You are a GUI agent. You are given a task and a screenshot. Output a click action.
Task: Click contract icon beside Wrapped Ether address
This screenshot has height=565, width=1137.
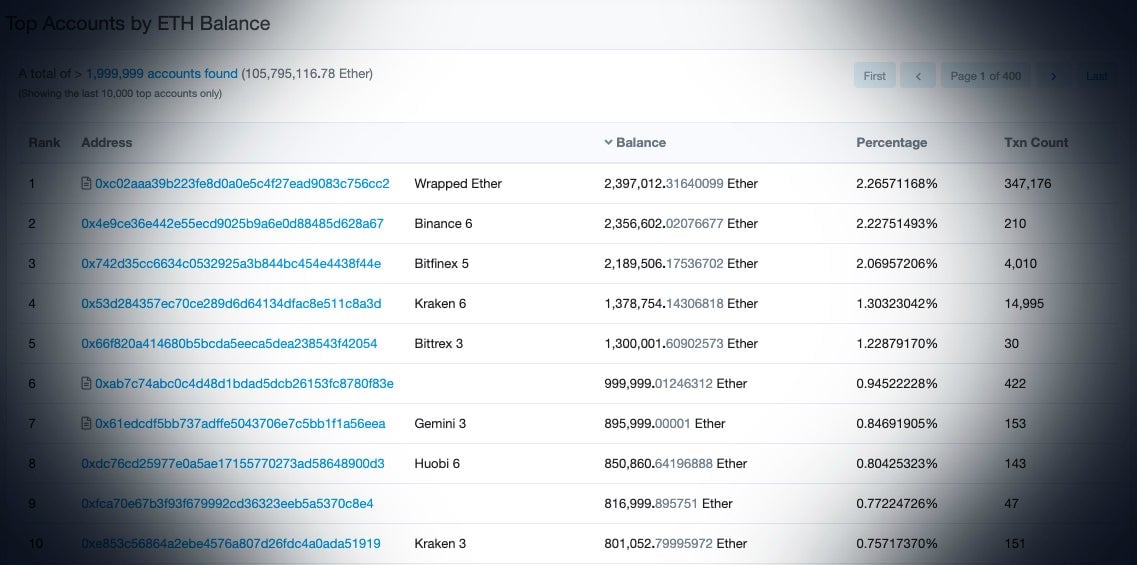point(86,183)
